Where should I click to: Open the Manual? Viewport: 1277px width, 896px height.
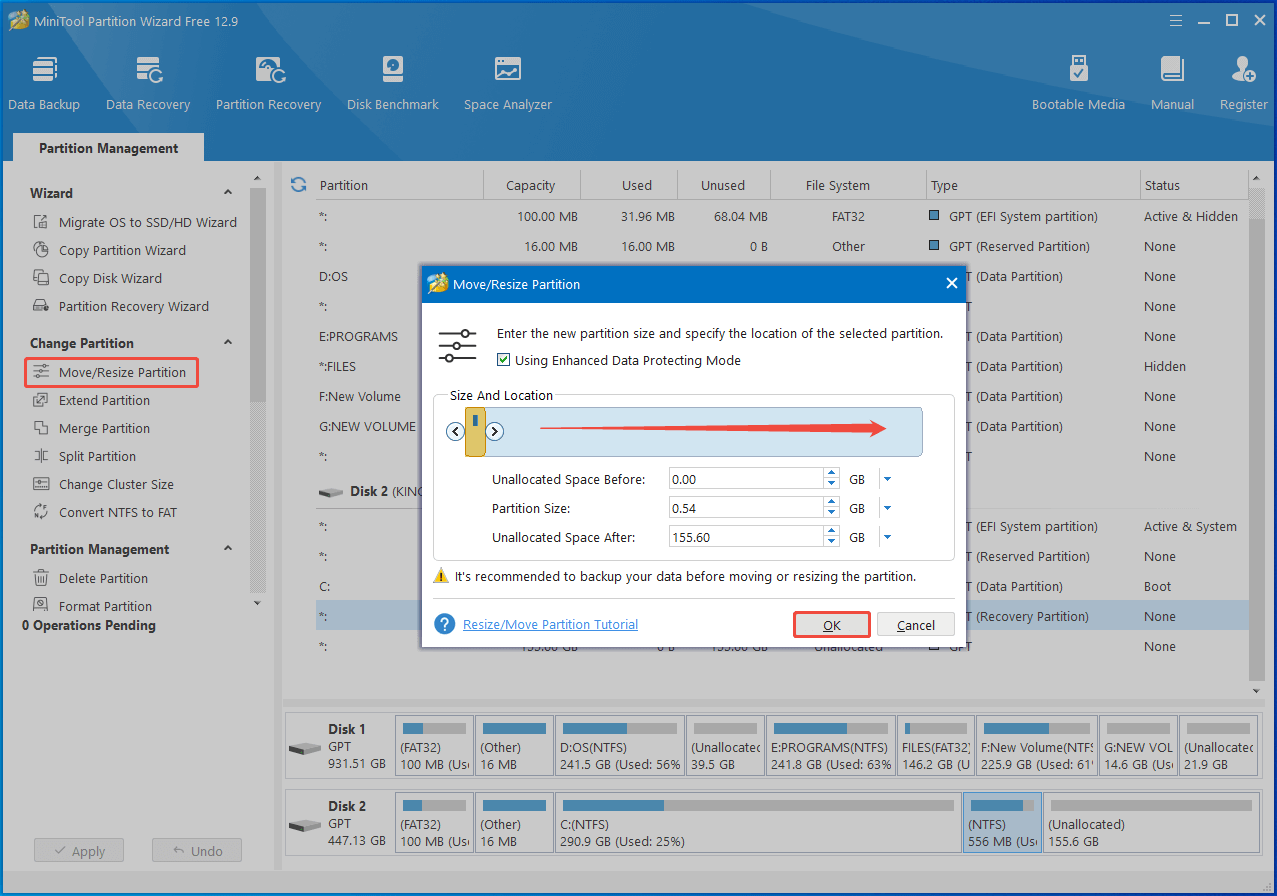1172,83
